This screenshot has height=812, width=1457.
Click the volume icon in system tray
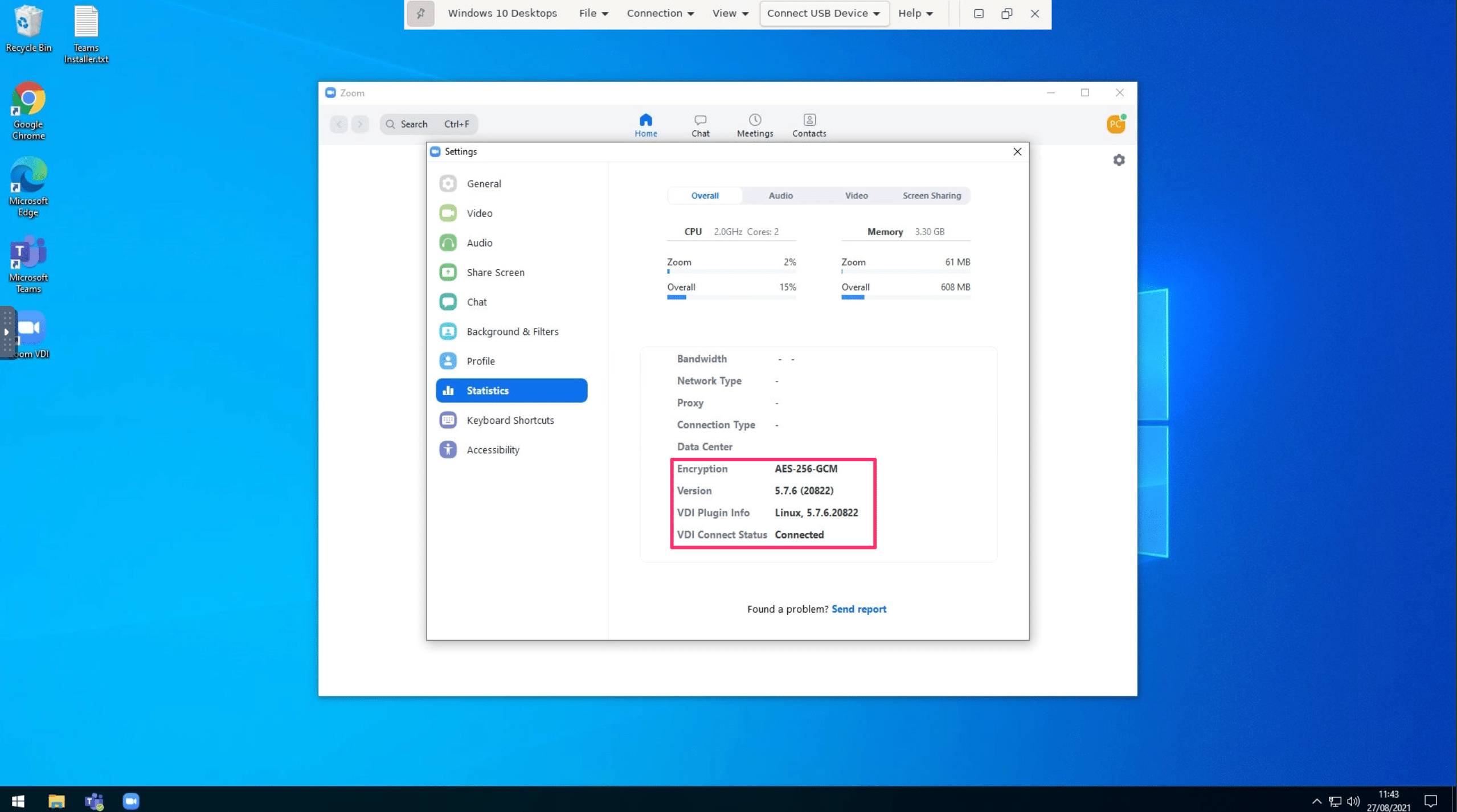click(x=1353, y=801)
